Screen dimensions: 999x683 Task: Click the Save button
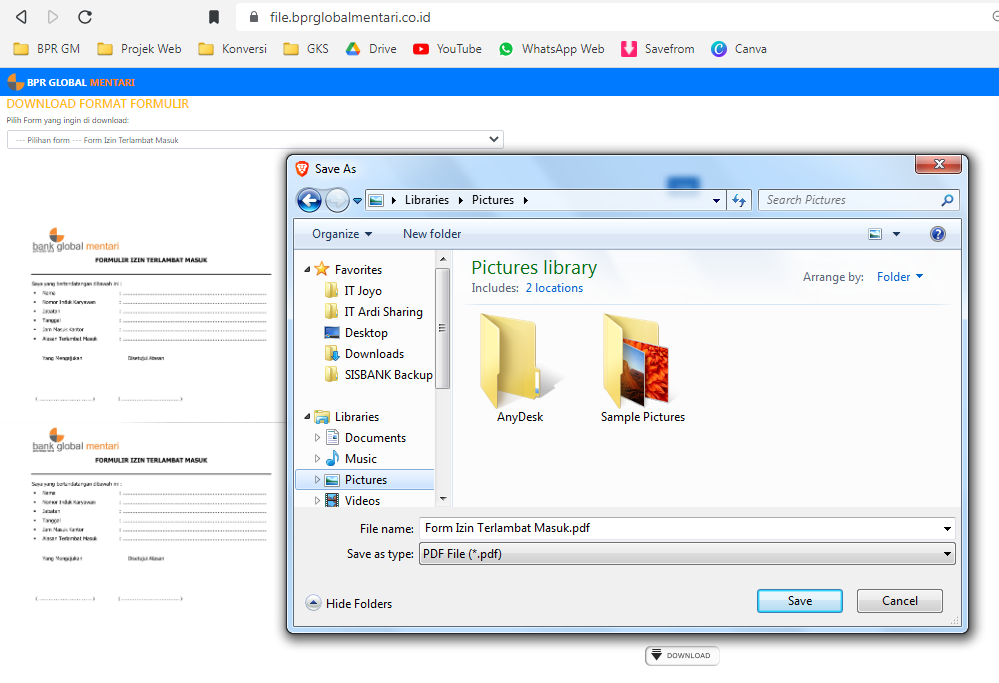(799, 601)
